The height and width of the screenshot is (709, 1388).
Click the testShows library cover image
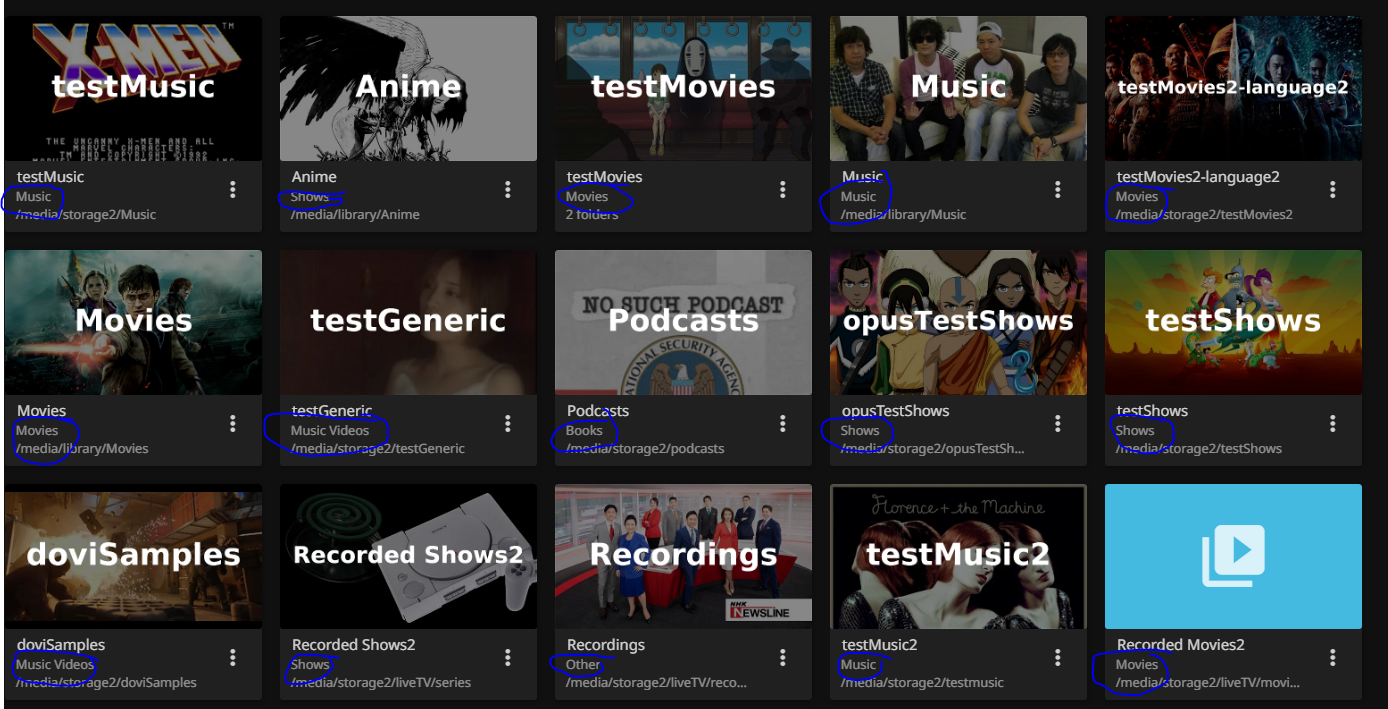(x=1233, y=322)
